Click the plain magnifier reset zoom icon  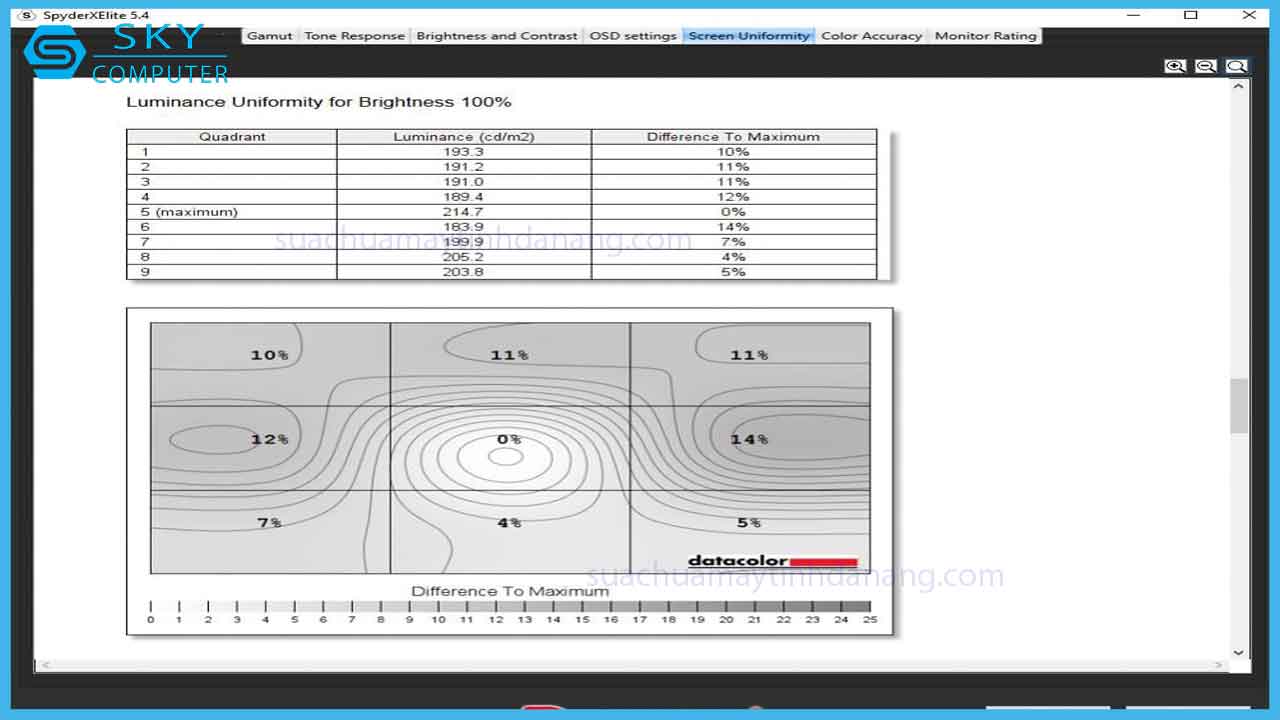1237,66
